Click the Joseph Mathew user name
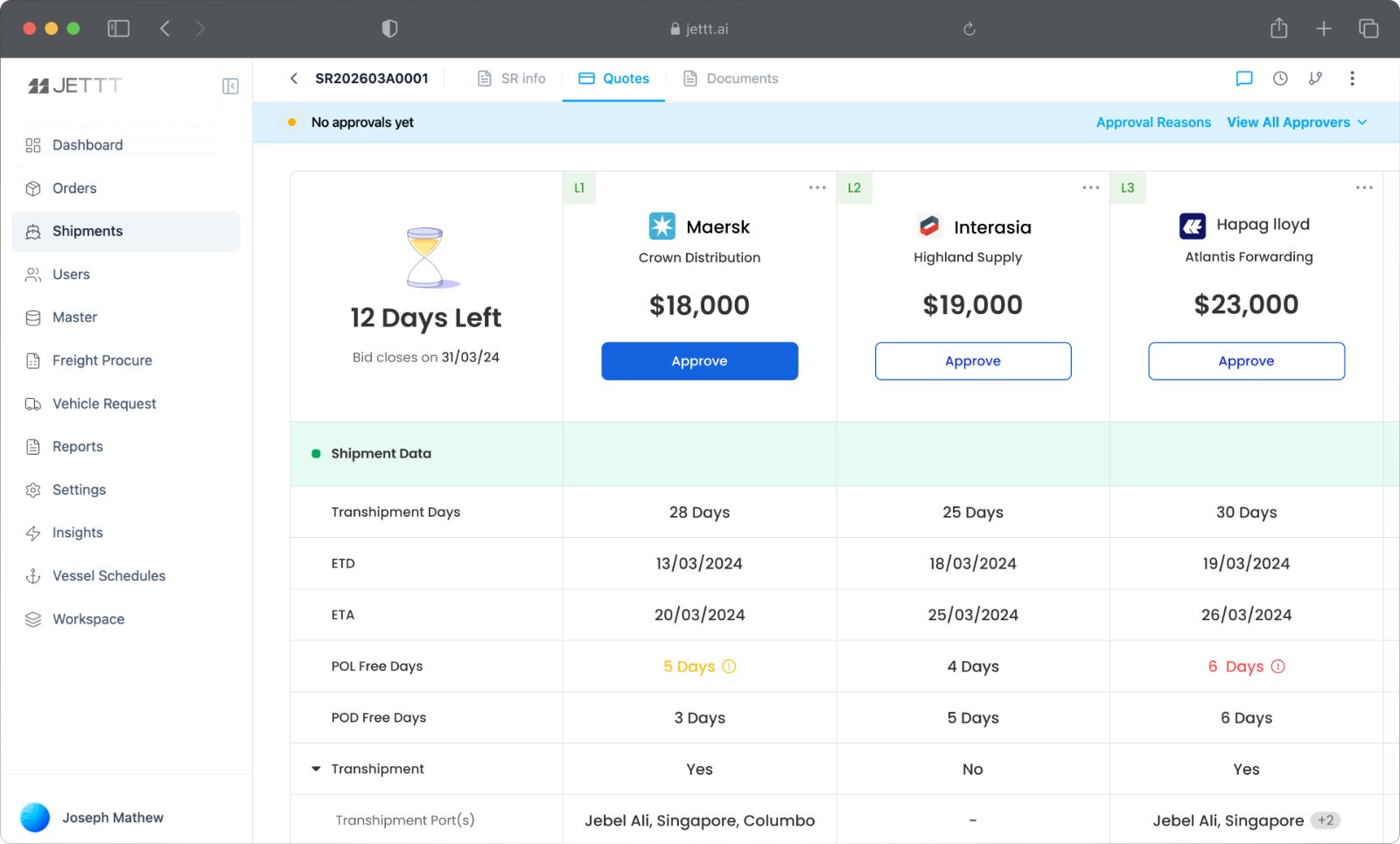The width and height of the screenshot is (1400, 844). click(113, 818)
